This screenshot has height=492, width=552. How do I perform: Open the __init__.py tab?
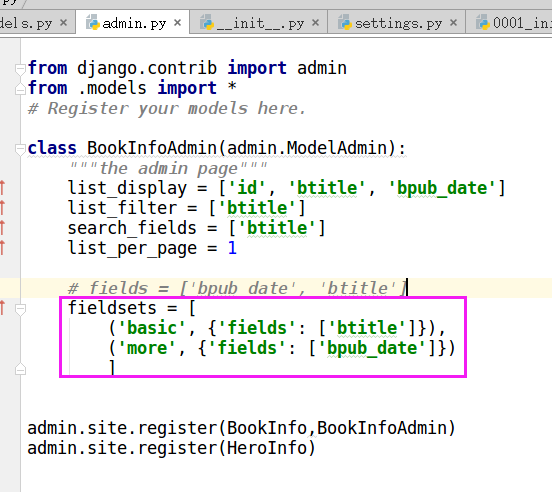(x=259, y=23)
